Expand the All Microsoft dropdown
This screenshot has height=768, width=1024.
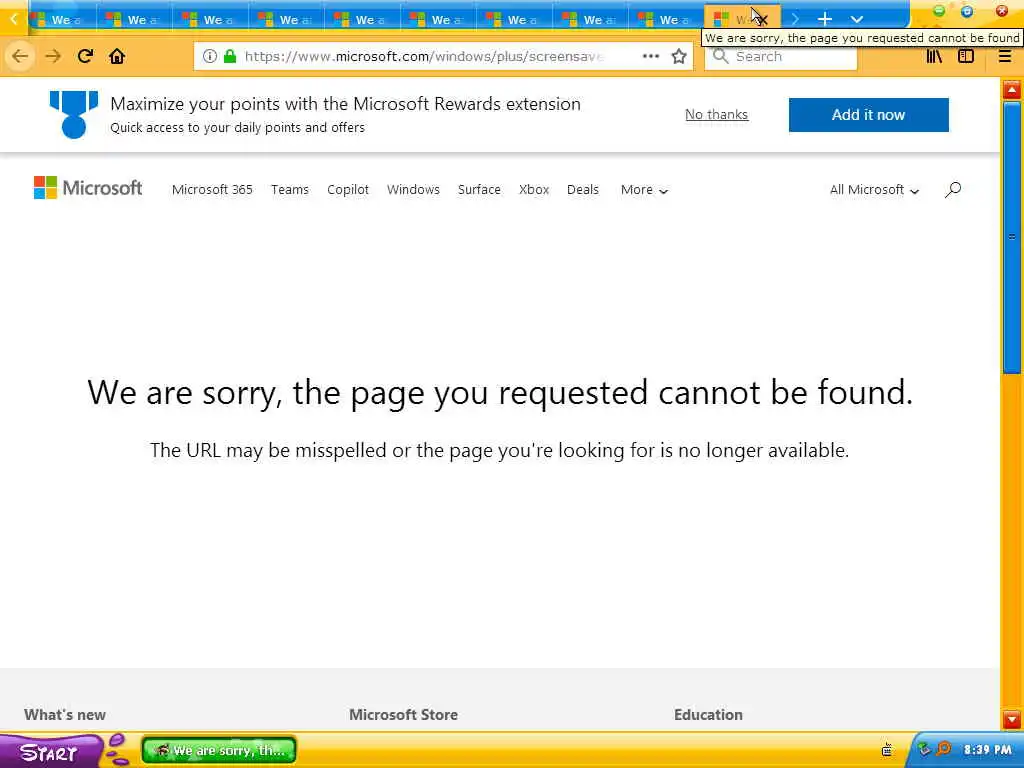click(874, 189)
